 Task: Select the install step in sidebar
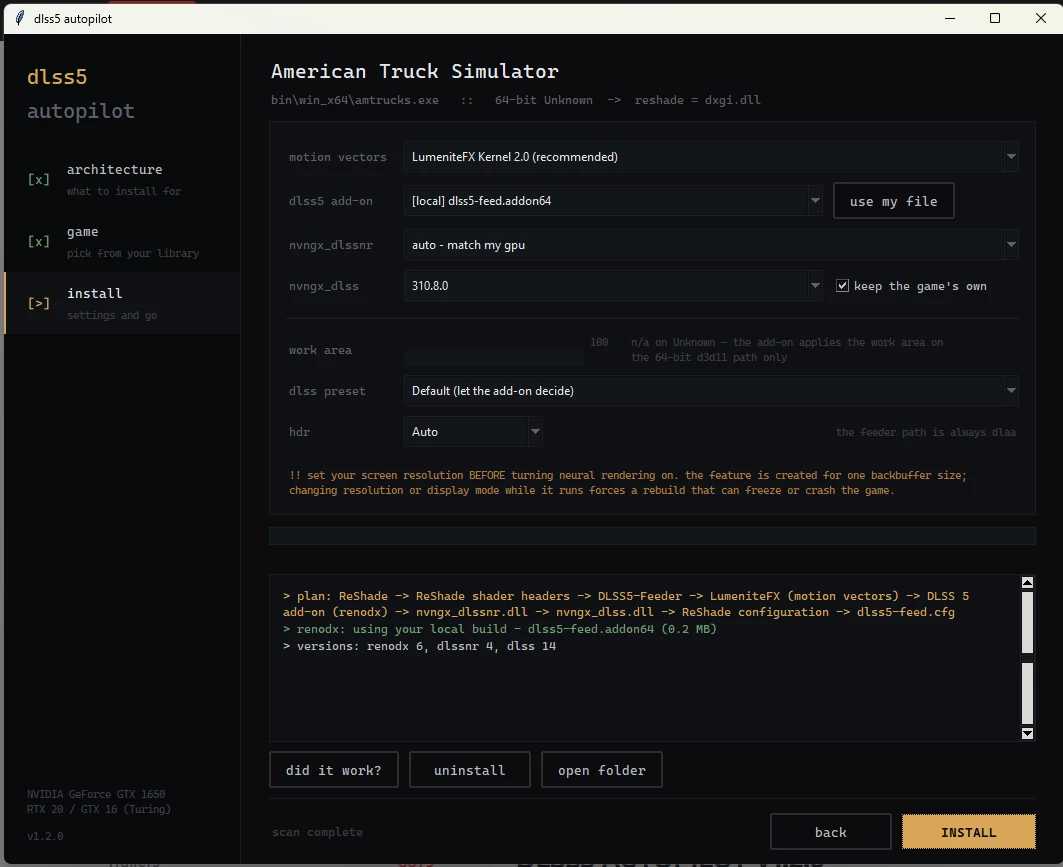tap(122, 303)
